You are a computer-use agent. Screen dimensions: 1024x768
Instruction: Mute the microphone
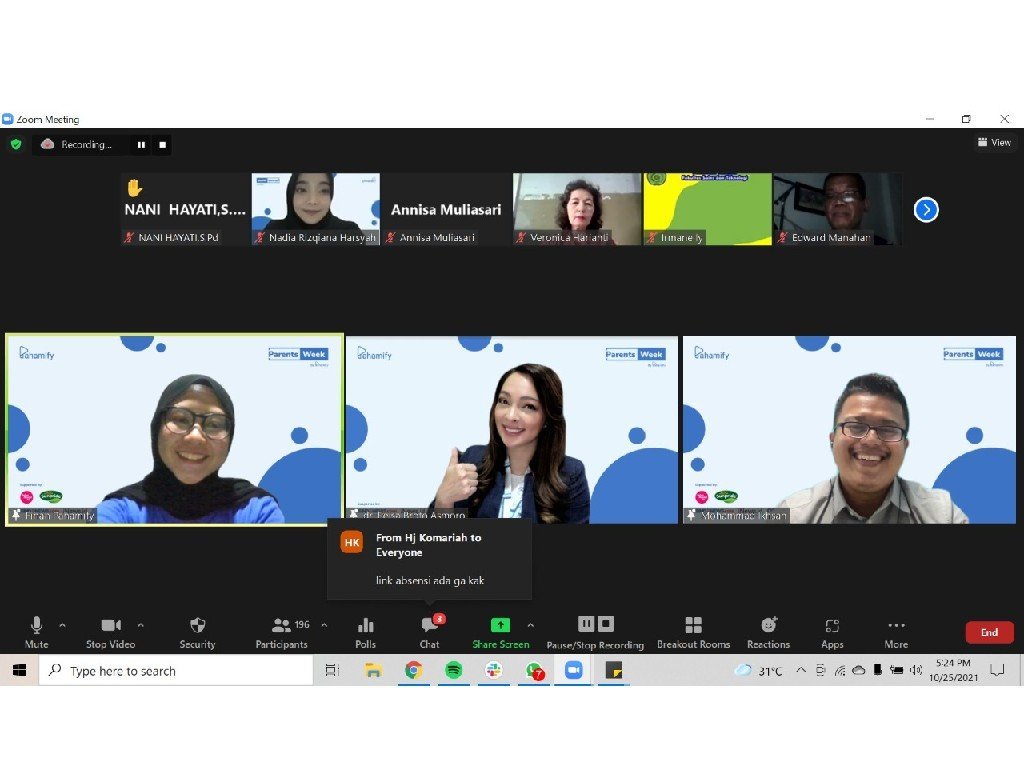coord(37,631)
